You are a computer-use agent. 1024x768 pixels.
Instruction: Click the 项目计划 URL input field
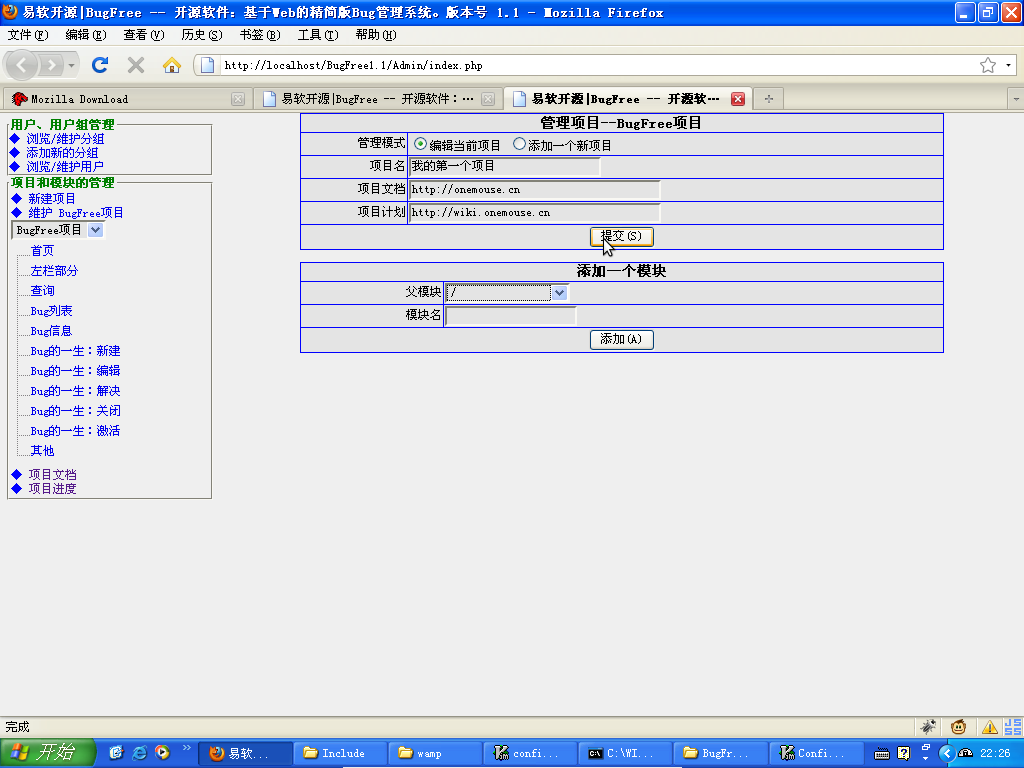534,212
